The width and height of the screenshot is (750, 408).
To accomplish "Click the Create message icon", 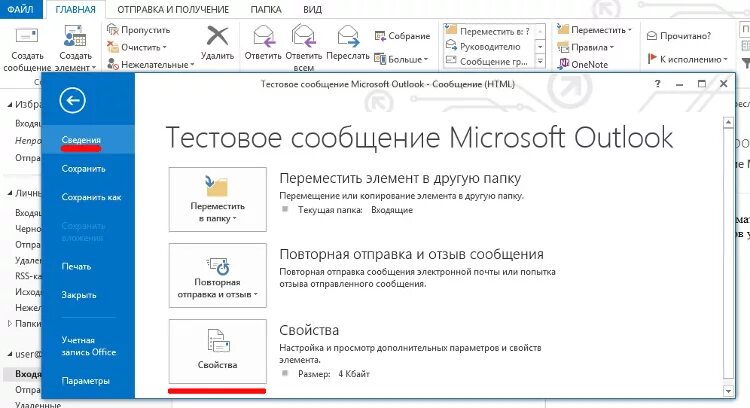I will pyautogui.click(x=27, y=36).
